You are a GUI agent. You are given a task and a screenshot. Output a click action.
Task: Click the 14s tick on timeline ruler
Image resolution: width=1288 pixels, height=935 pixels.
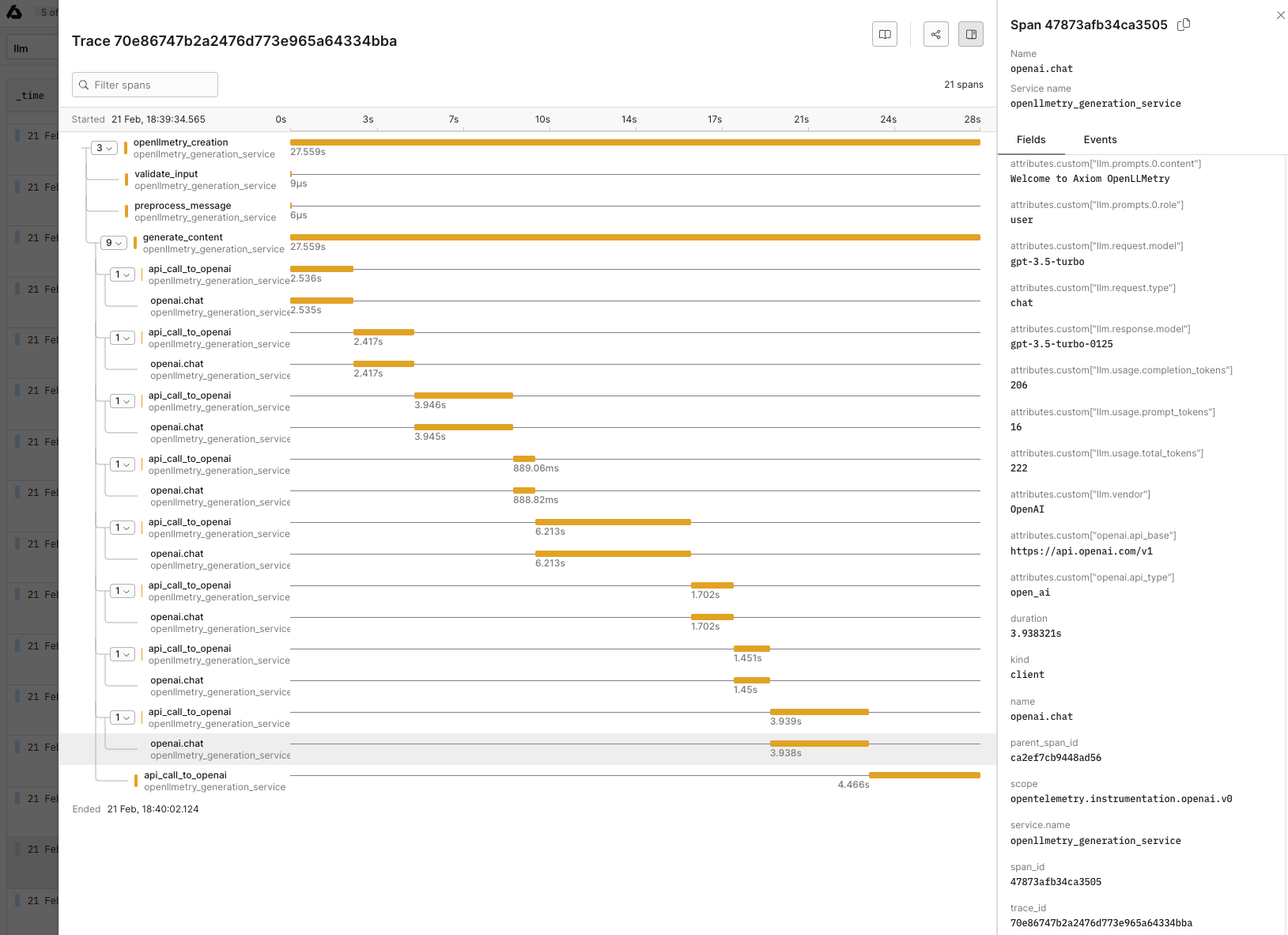[629, 119]
